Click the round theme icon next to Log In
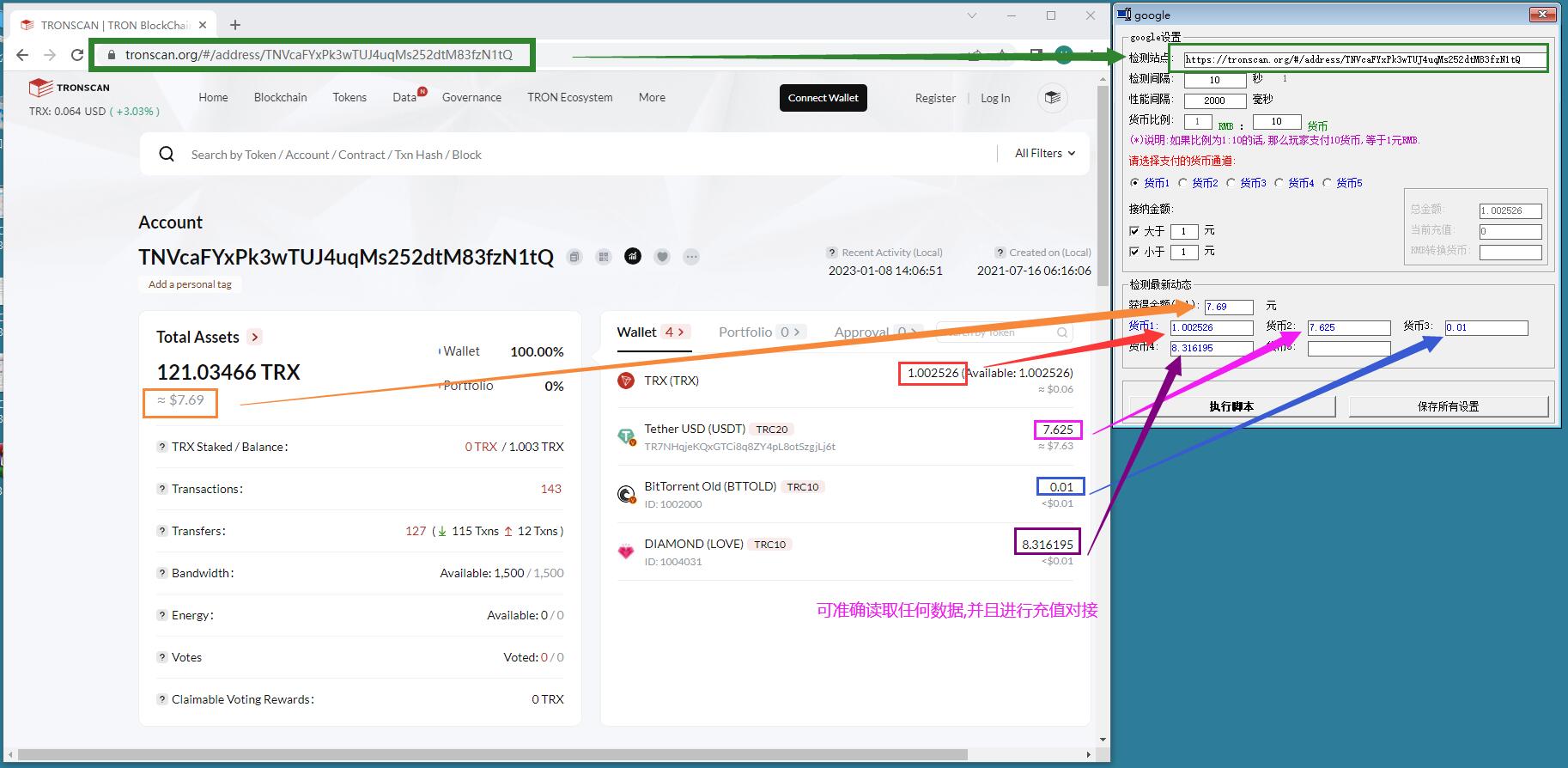 (x=1052, y=98)
